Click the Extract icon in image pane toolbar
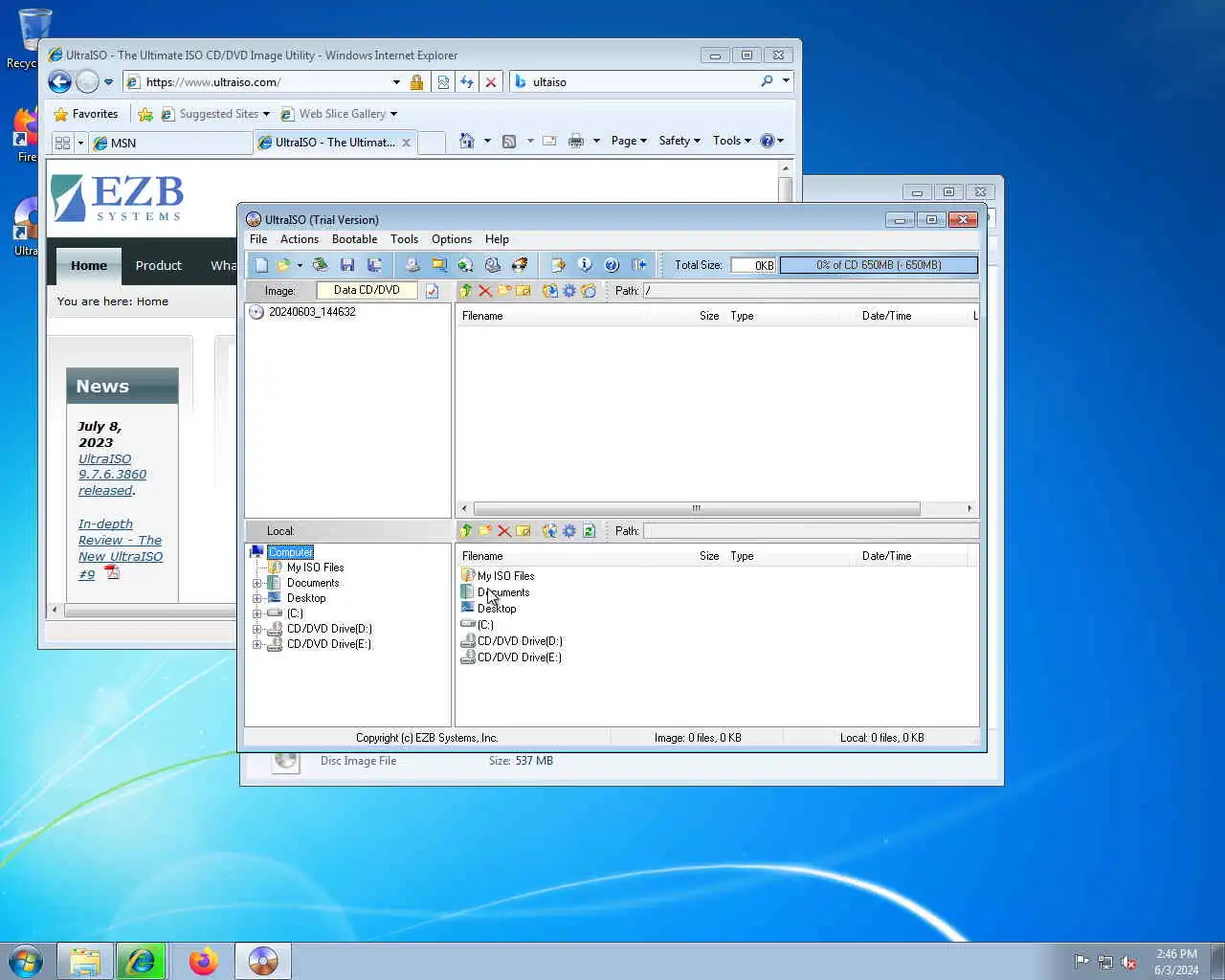This screenshot has width=1225, height=980. coord(549,291)
